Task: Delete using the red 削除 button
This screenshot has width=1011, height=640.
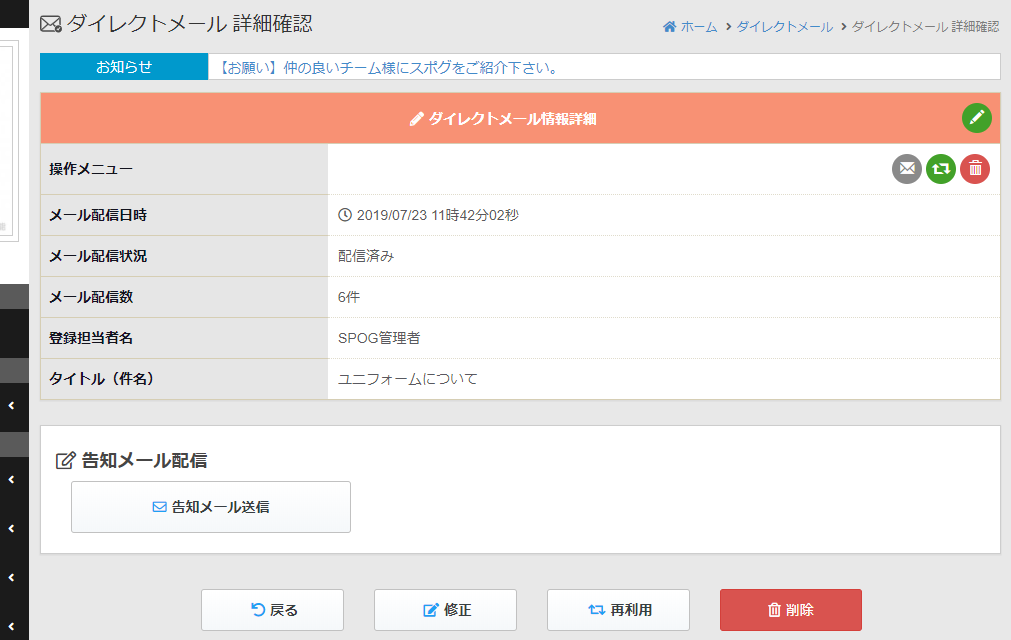Action: tap(790, 610)
